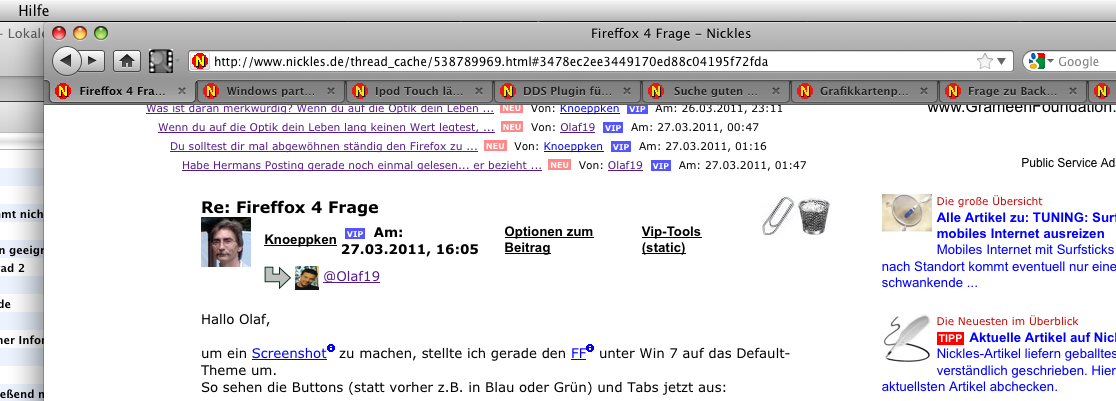Screen dimensions: 1116x401
Task: Open Olaf19 author link dated 27.03.2011, 01:47
Action: (625, 165)
